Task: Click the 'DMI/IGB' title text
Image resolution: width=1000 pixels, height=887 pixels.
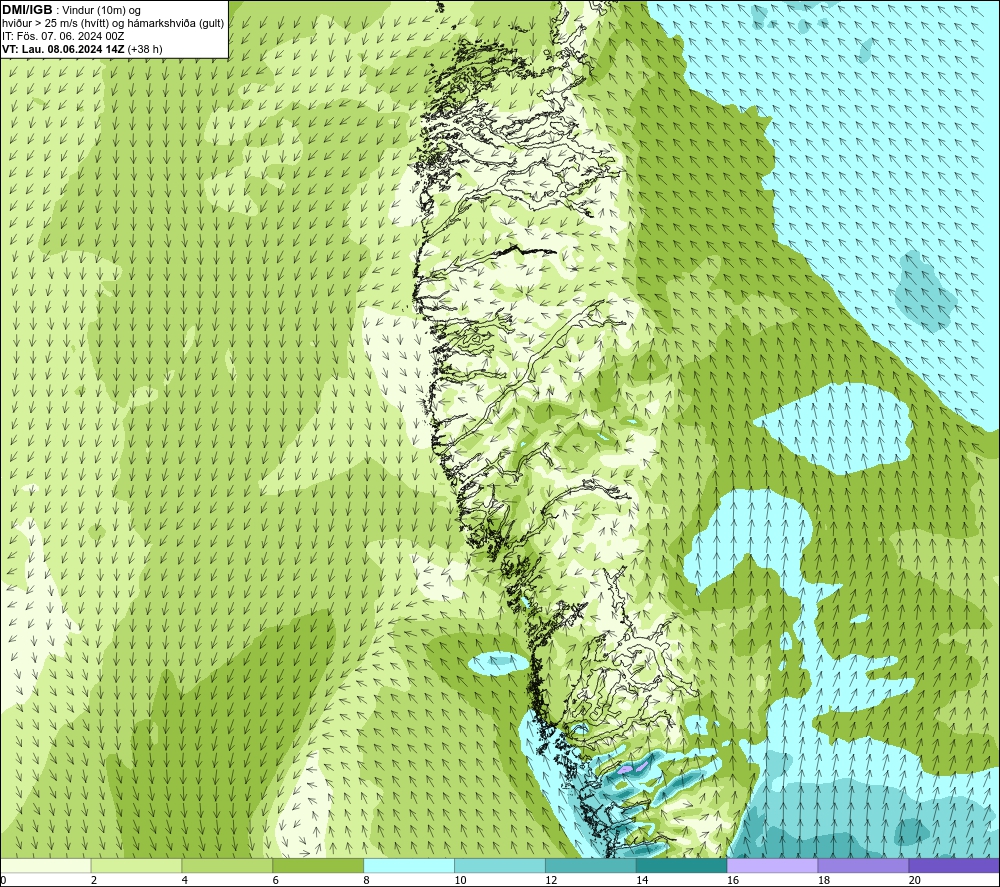Action: (27, 10)
